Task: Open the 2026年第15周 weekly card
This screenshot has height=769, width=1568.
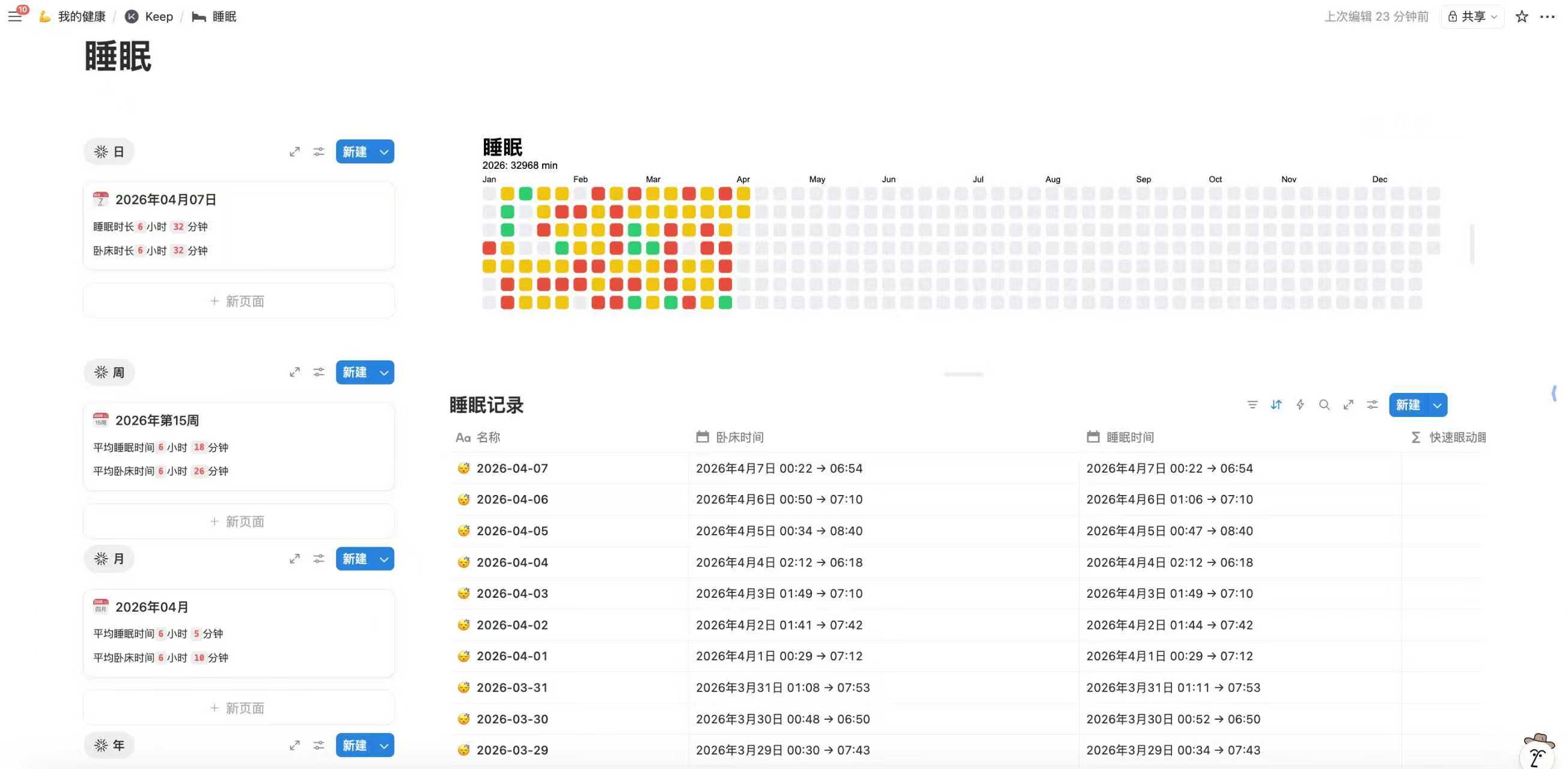Action: tap(157, 421)
